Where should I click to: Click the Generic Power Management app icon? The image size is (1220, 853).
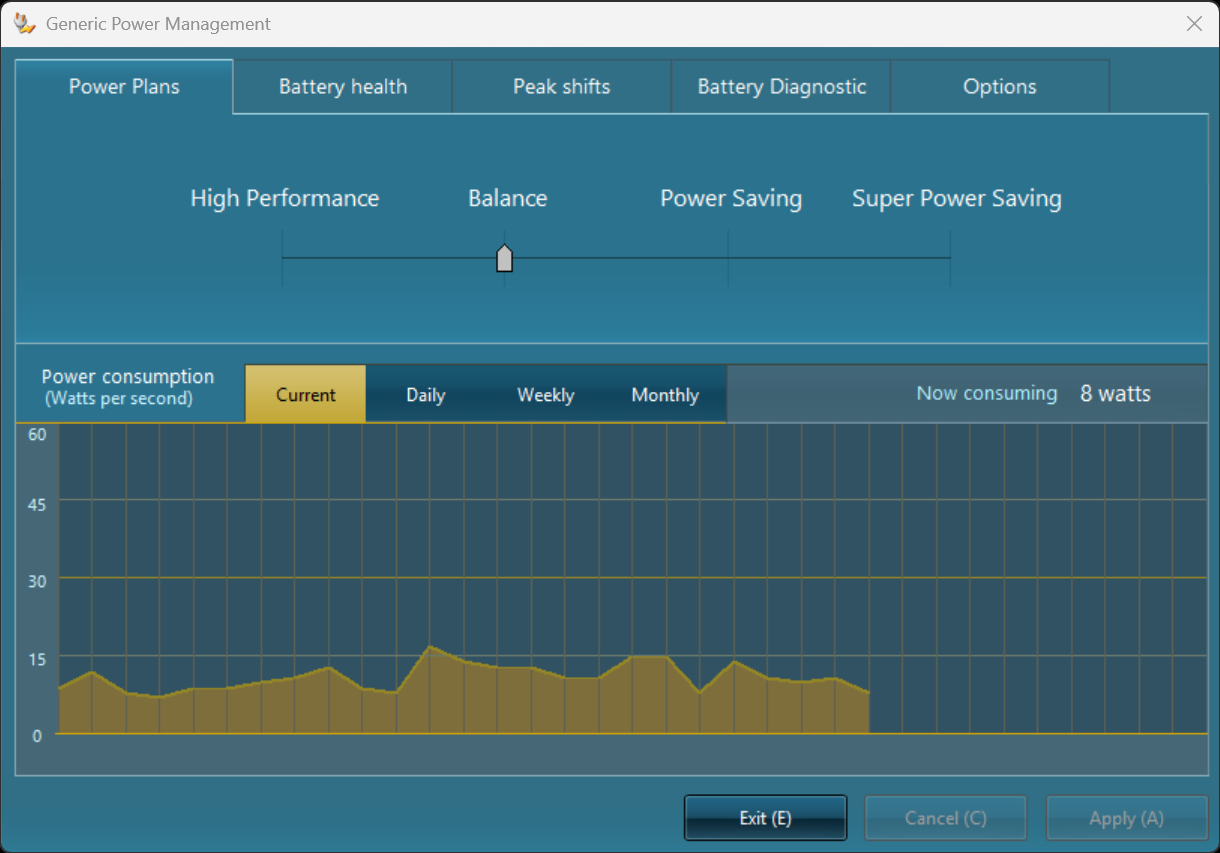point(27,23)
